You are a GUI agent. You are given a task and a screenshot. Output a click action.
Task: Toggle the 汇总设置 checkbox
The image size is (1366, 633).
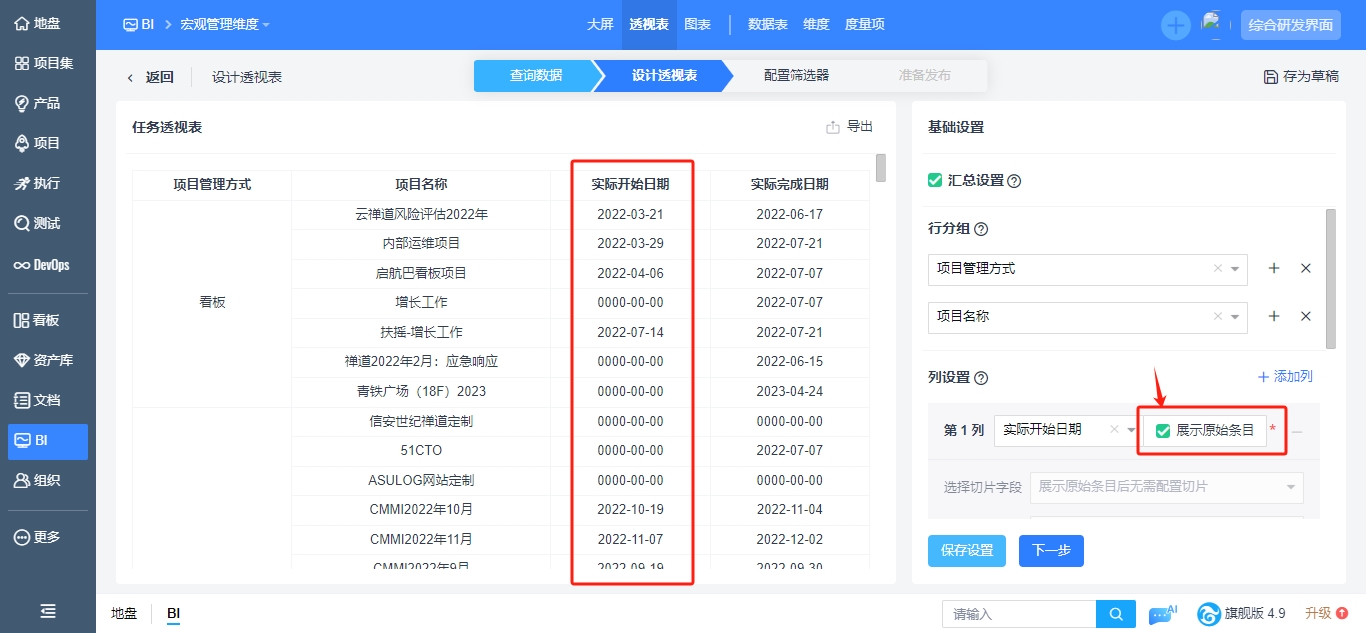point(935,180)
